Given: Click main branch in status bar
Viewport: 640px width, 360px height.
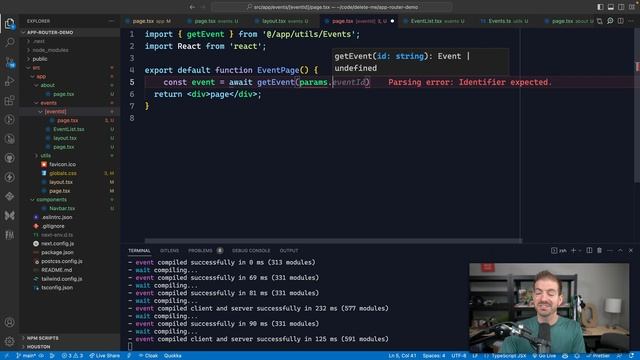Looking at the screenshot, I should [26, 356].
